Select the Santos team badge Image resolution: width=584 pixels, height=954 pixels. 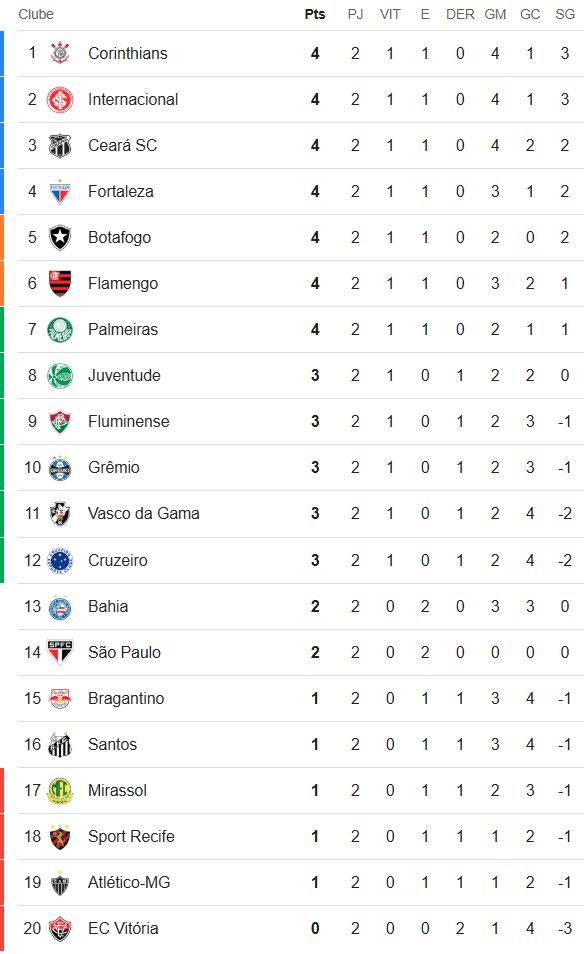(x=60, y=745)
